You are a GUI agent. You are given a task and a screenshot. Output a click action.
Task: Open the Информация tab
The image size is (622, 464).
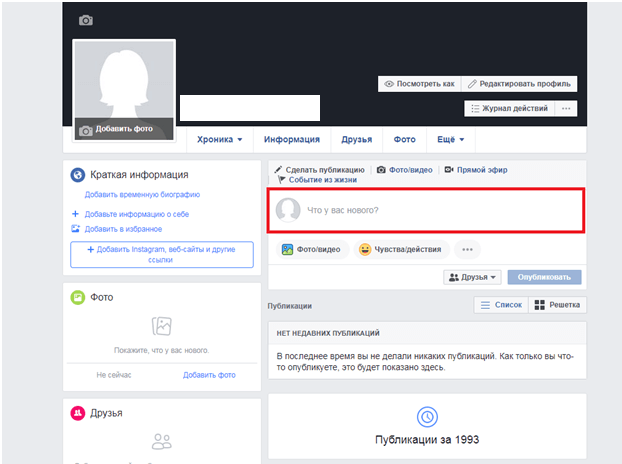[x=291, y=139]
